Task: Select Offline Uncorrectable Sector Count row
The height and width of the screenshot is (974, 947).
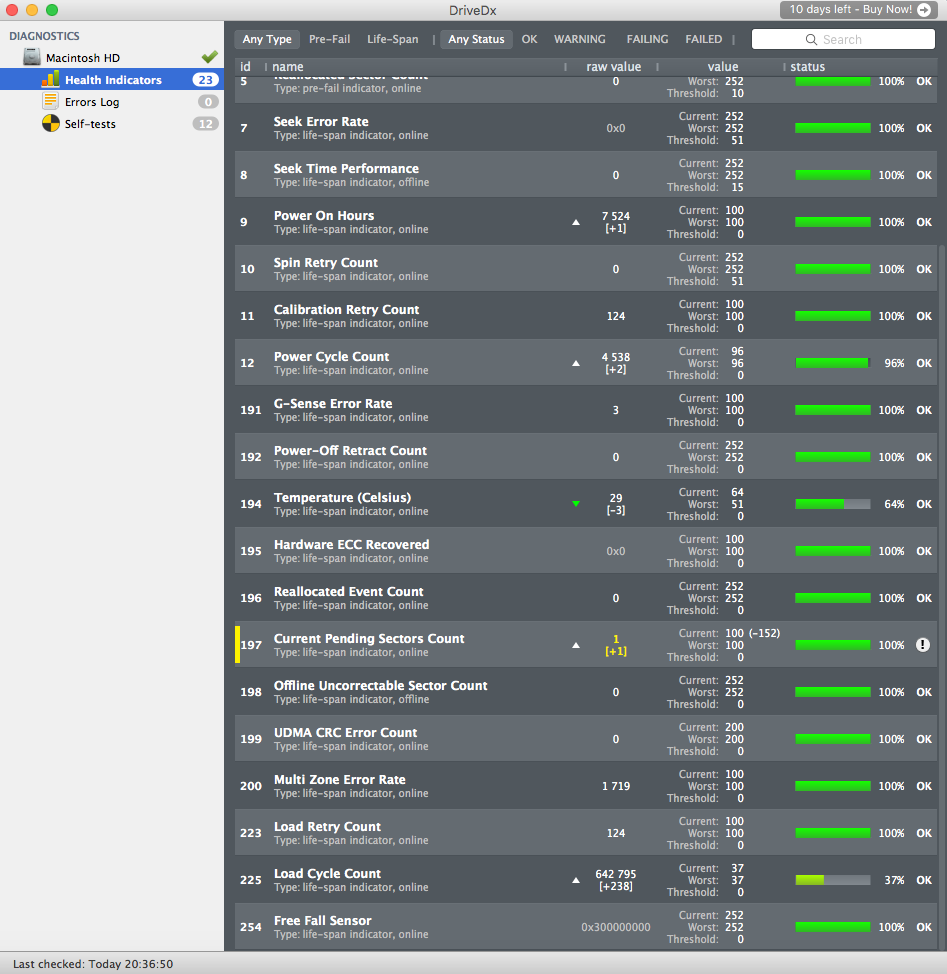Action: (586, 692)
